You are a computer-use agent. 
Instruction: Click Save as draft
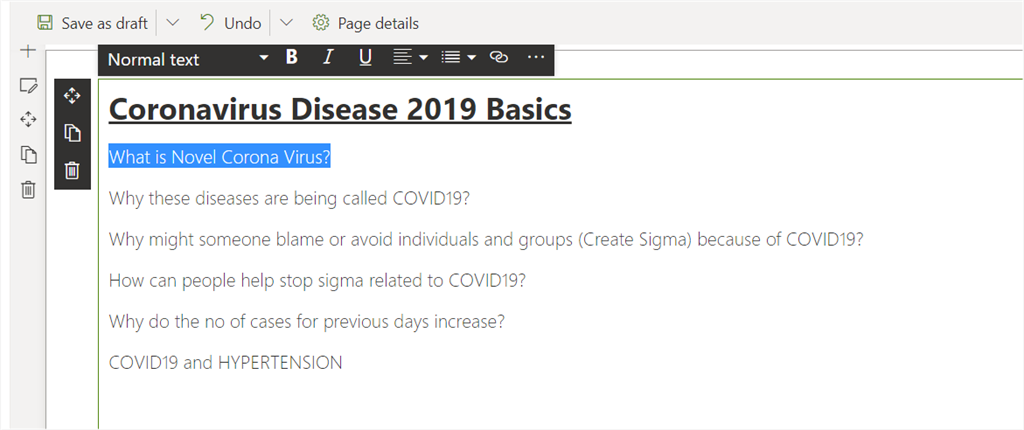[x=92, y=23]
